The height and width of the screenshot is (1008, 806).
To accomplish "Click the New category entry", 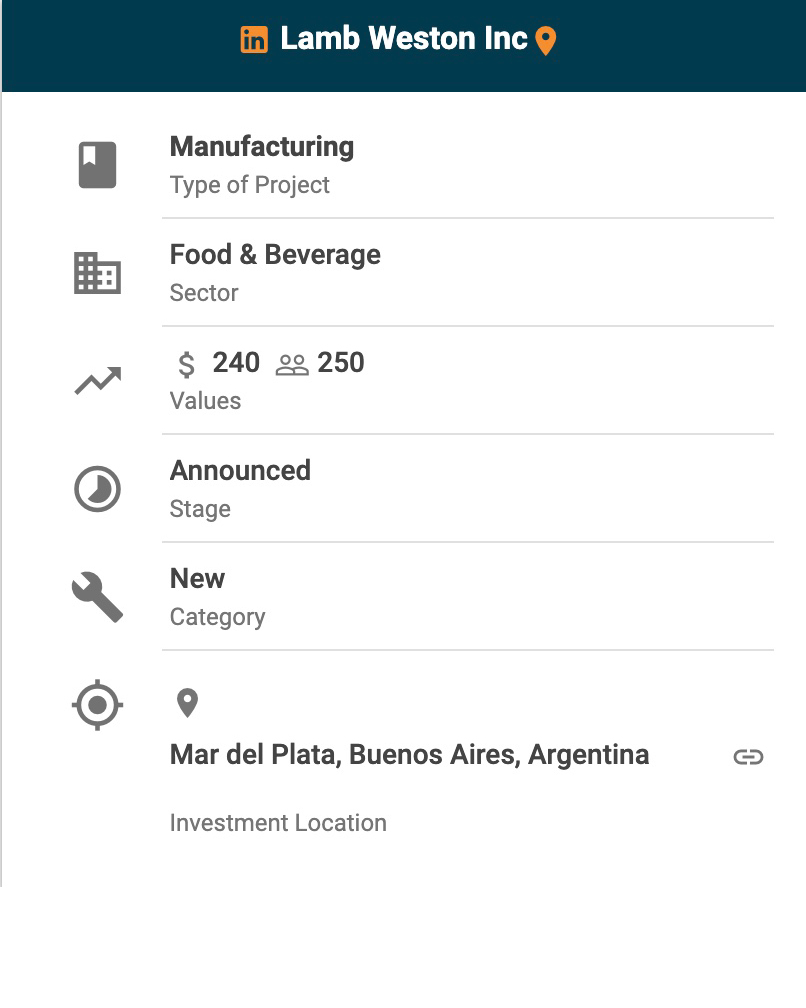I will (198, 579).
